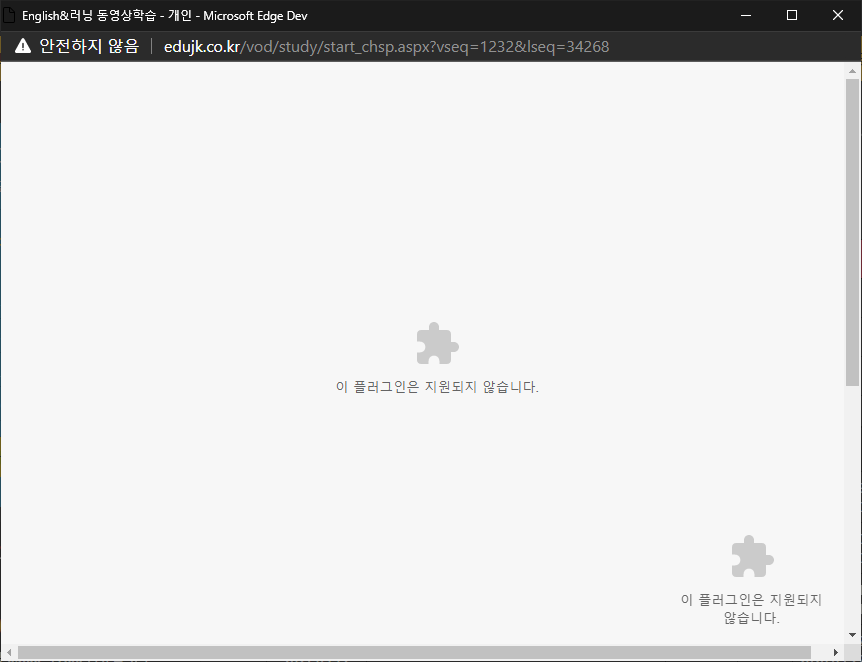Click the edujk.co.kr URL in address bar
Image resolution: width=862 pixels, height=662 pixels.
click(386, 47)
